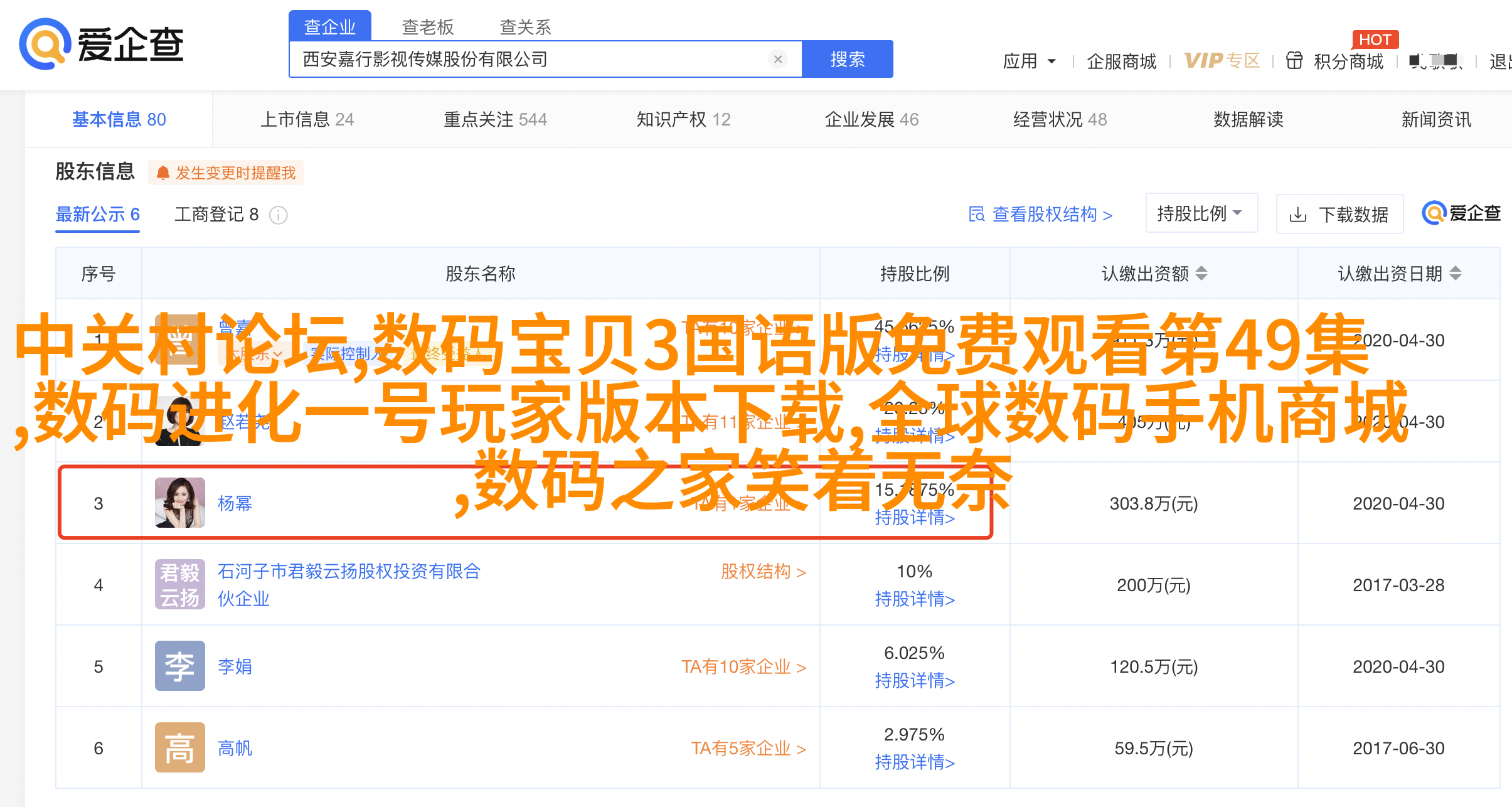Select the 查企业 search tab
Screen dimensions: 1512x807
click(x=330, y=26)
